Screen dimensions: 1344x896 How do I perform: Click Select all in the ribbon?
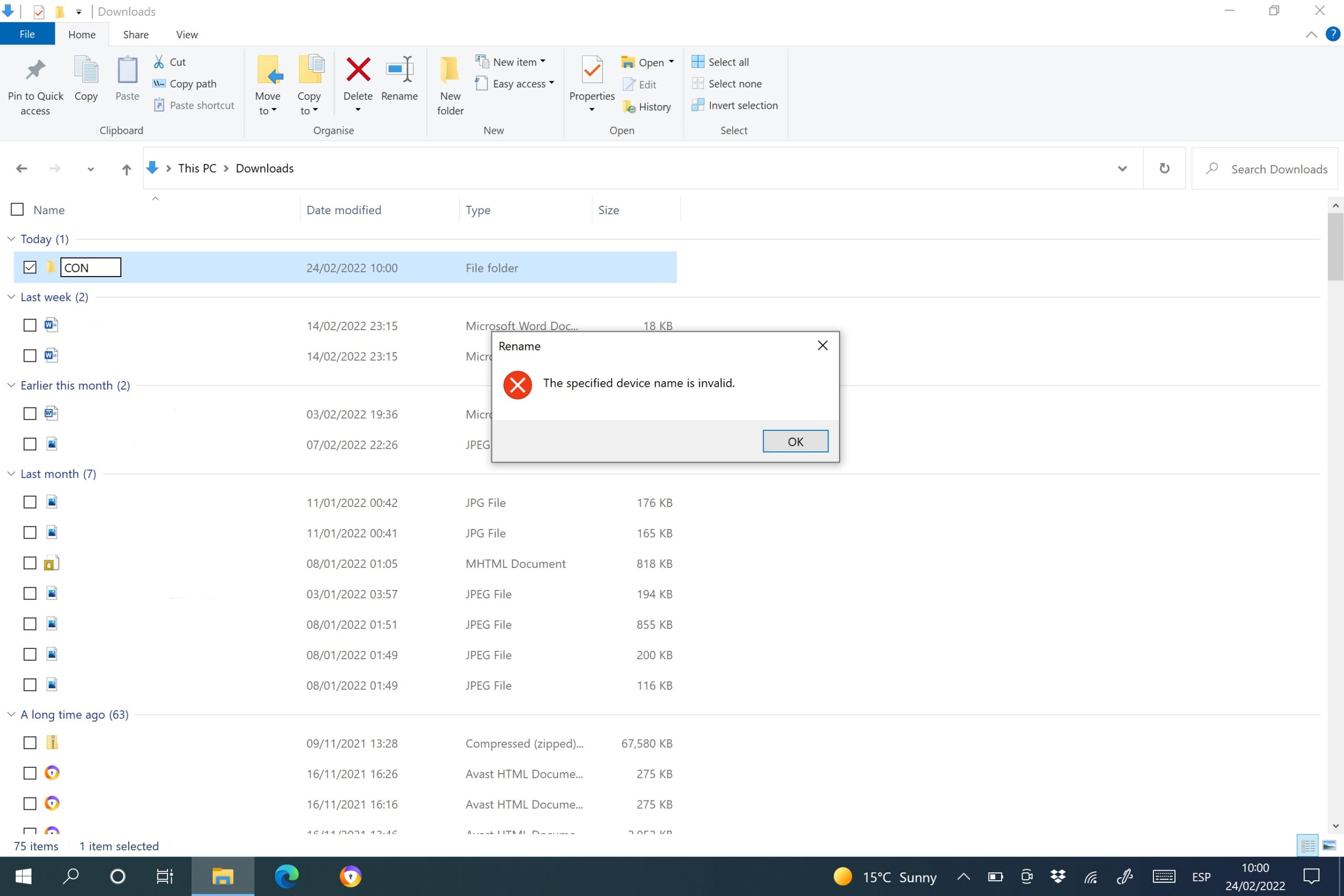coord(720,62)
